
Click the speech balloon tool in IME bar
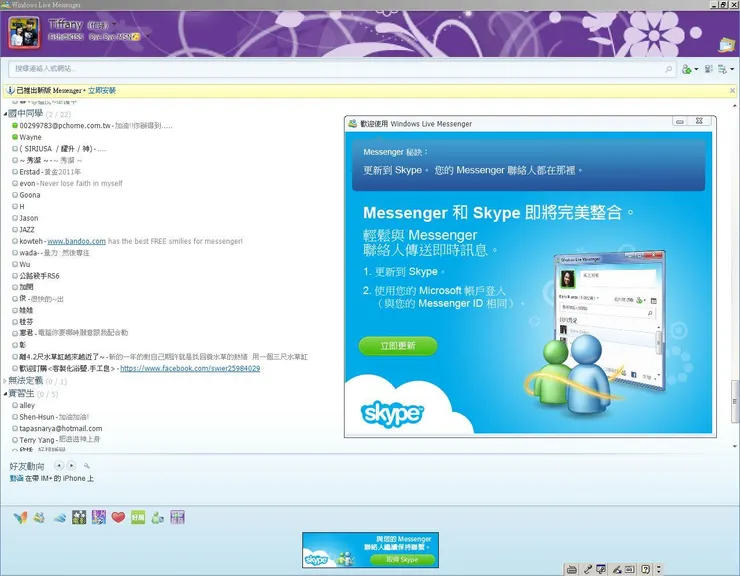[601, 569]
